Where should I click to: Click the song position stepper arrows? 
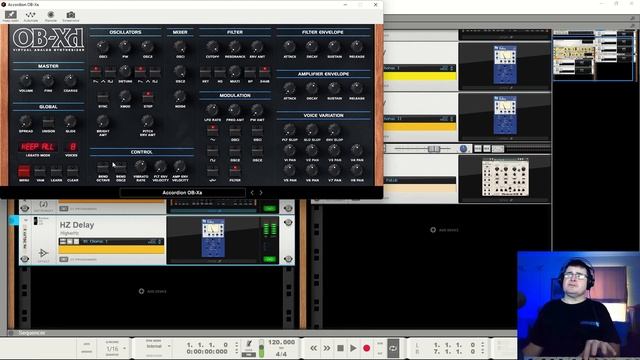[236, 348]
